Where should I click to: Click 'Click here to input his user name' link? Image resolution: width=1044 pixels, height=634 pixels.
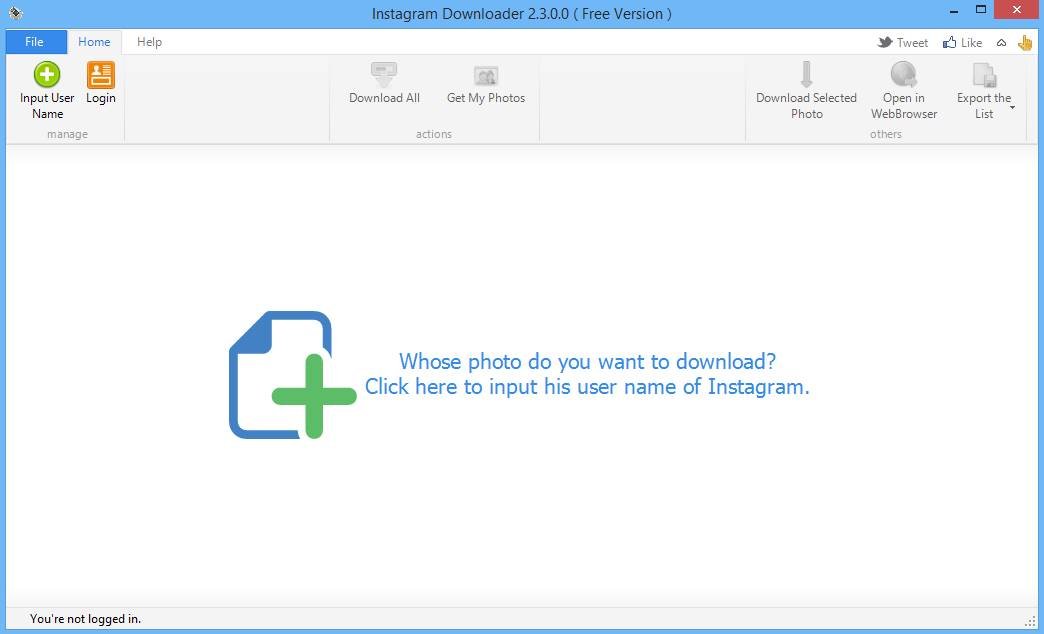[x=587, y=387]
